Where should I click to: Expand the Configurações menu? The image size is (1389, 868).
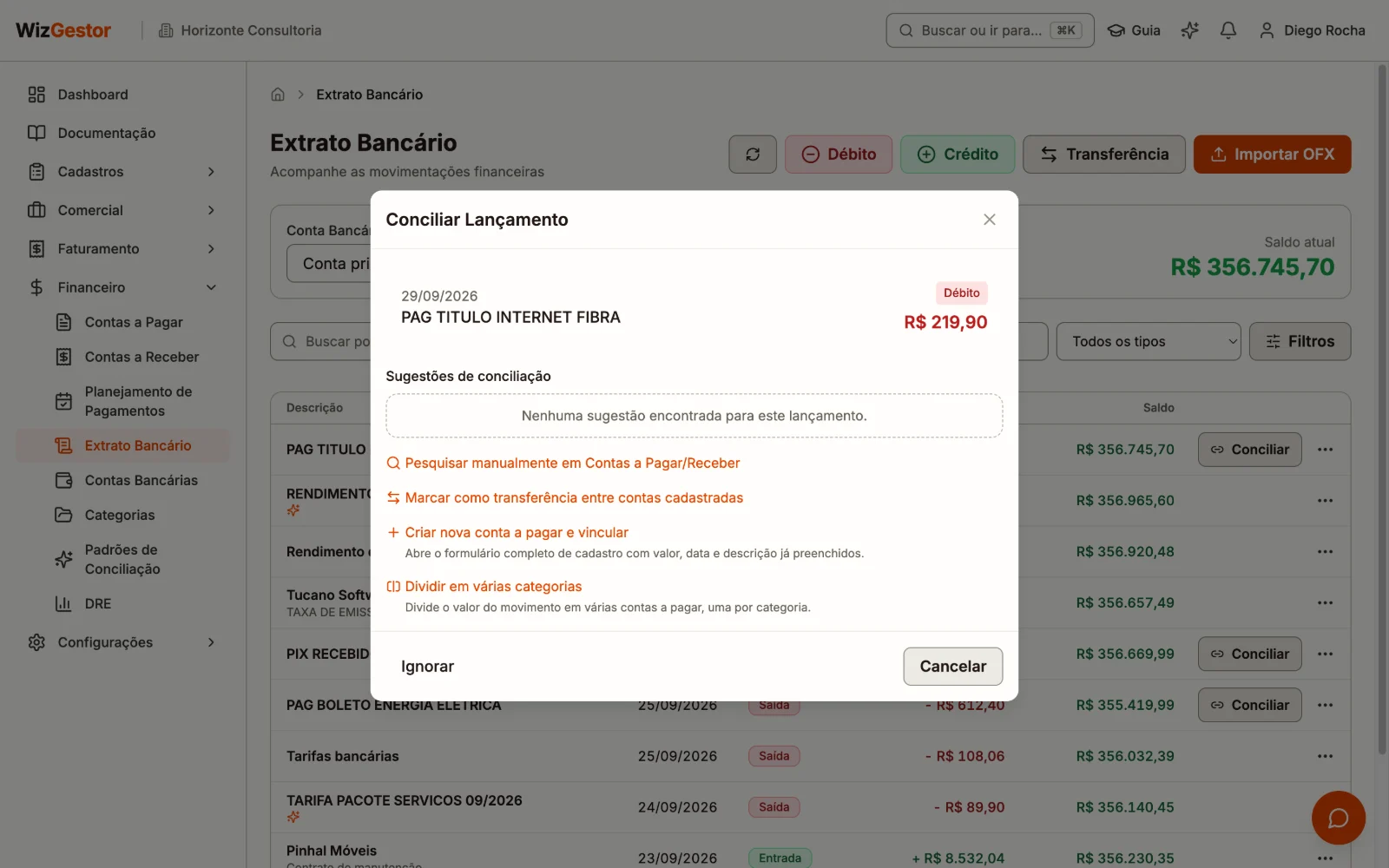tap(123, 642)
